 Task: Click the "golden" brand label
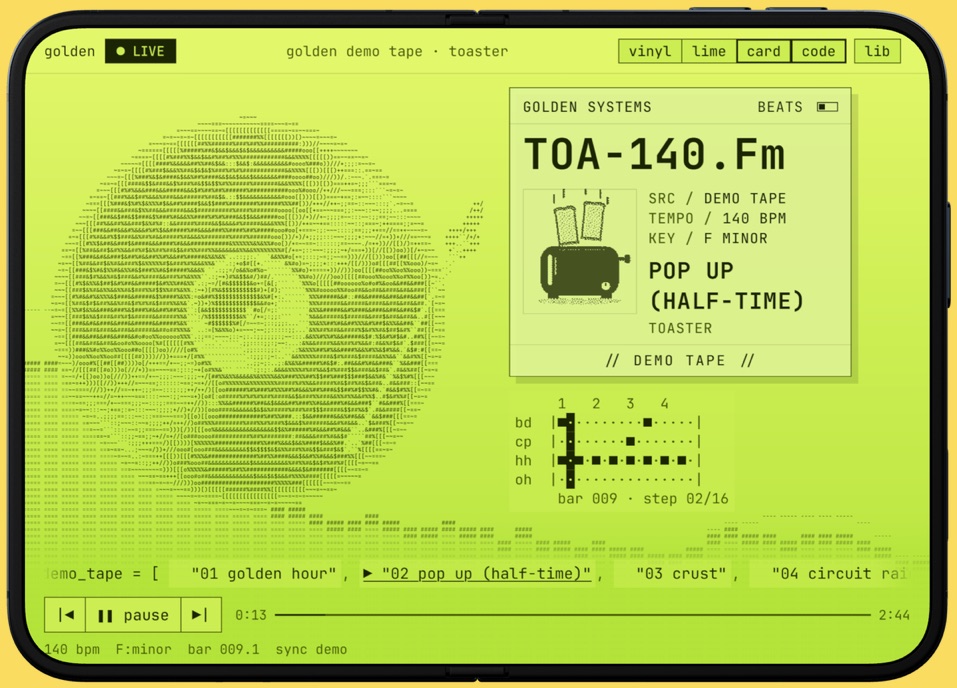(70, 51)
